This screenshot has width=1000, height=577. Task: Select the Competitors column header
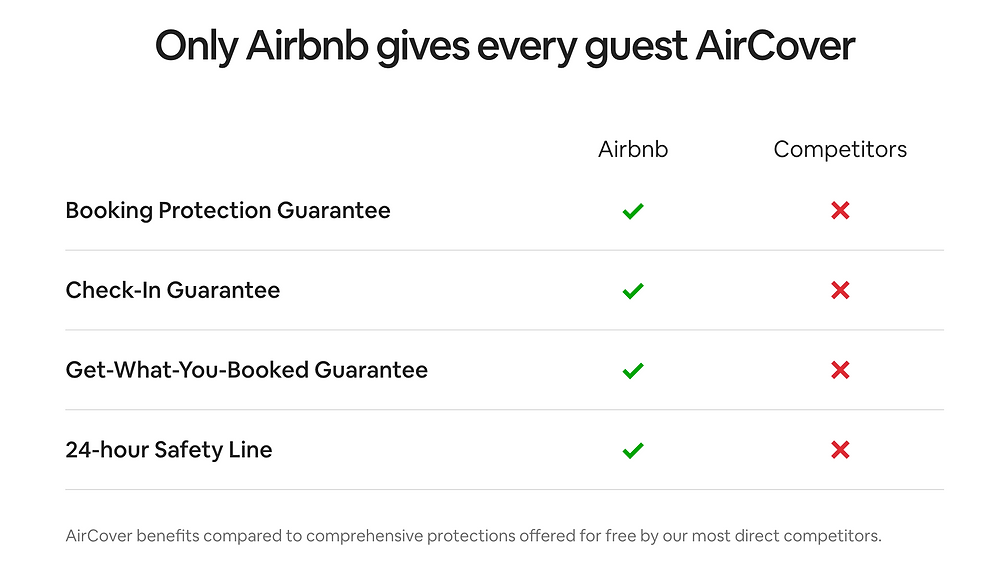(x=840, y=150)
